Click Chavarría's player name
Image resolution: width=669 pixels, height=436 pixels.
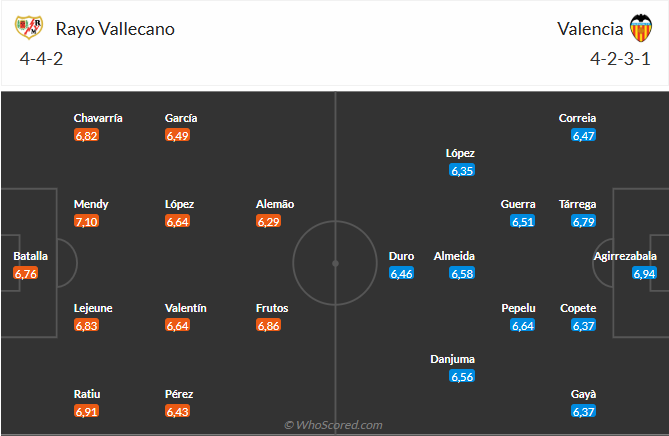(x=98, y=118)
